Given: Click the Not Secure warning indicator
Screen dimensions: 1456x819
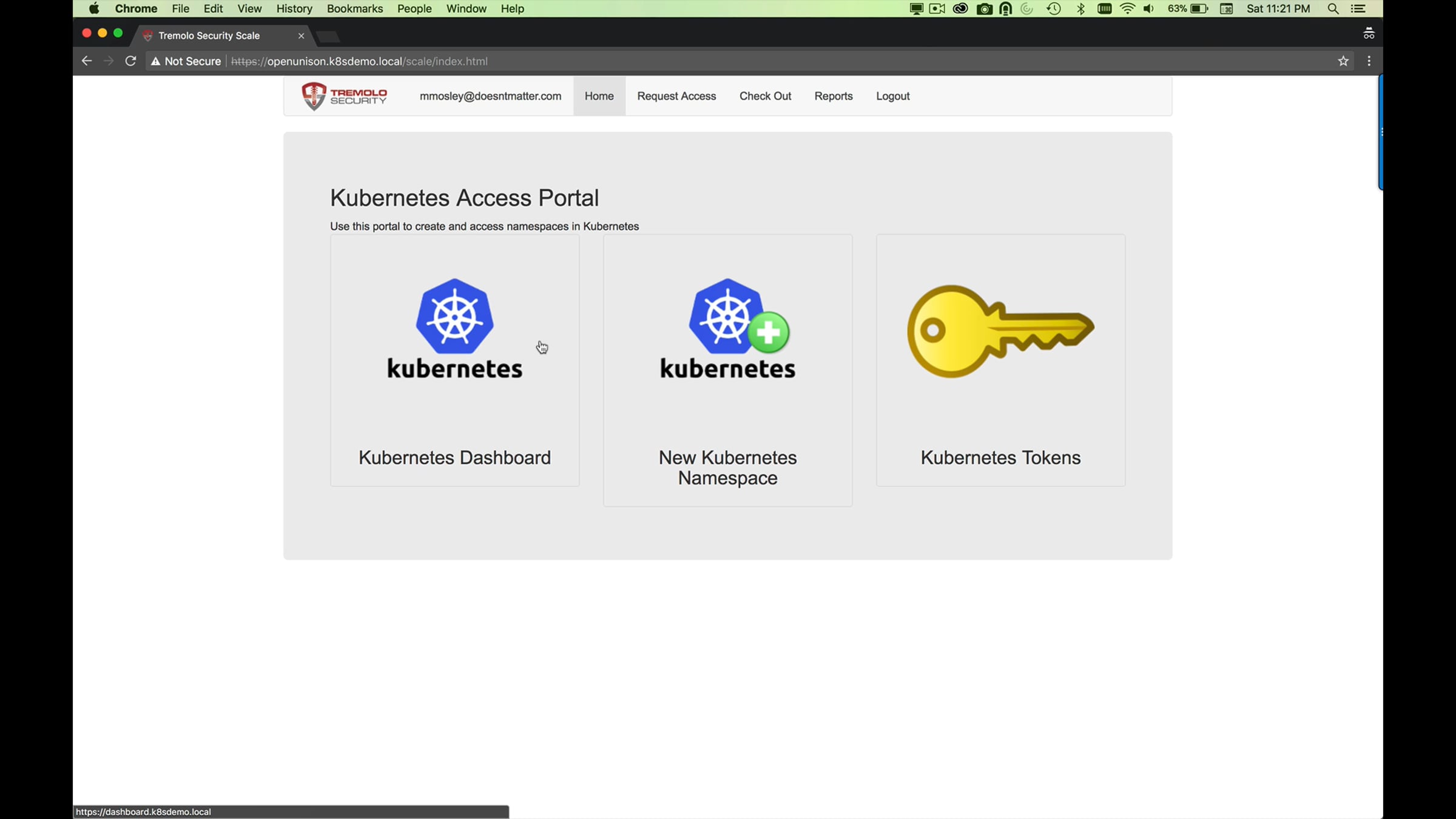Looking at the screenshot, I should pos(186,61).
